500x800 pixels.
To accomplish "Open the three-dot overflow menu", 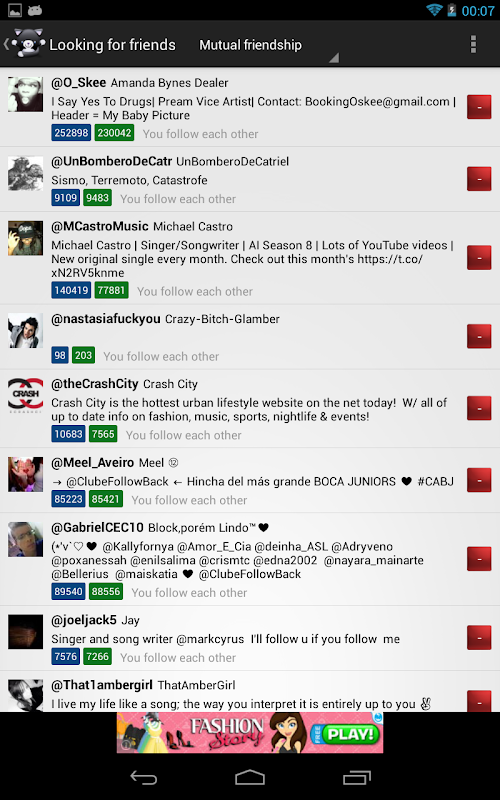I will click(473, 44).
